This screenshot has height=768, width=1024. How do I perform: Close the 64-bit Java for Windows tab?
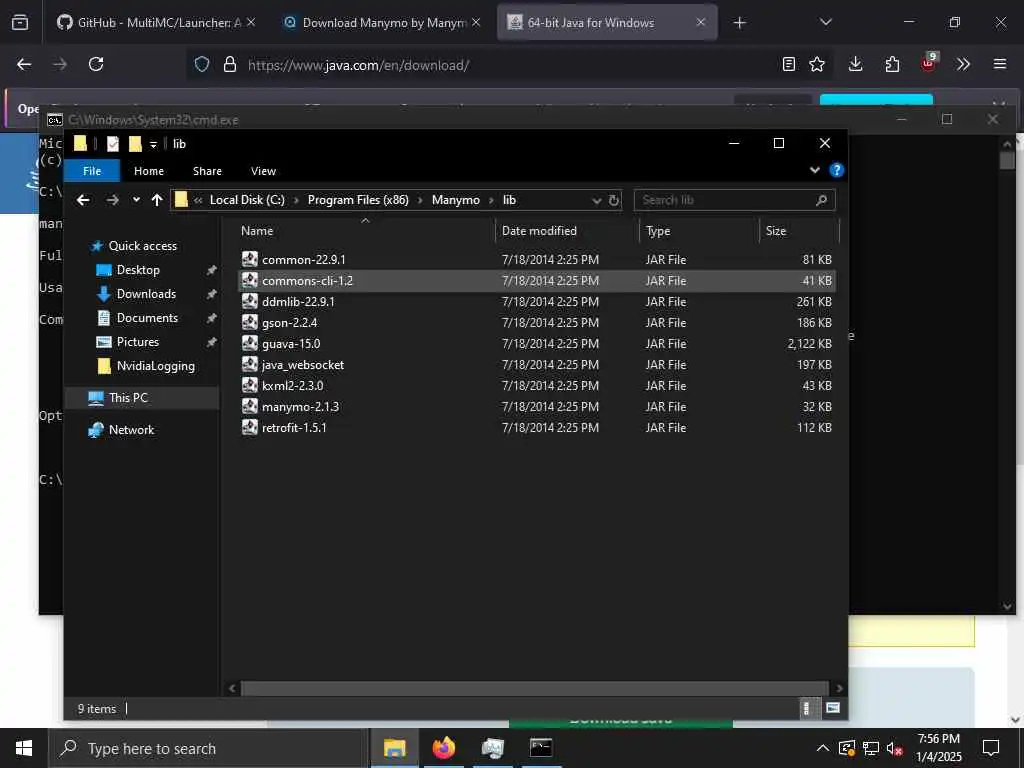pos(701,23)
